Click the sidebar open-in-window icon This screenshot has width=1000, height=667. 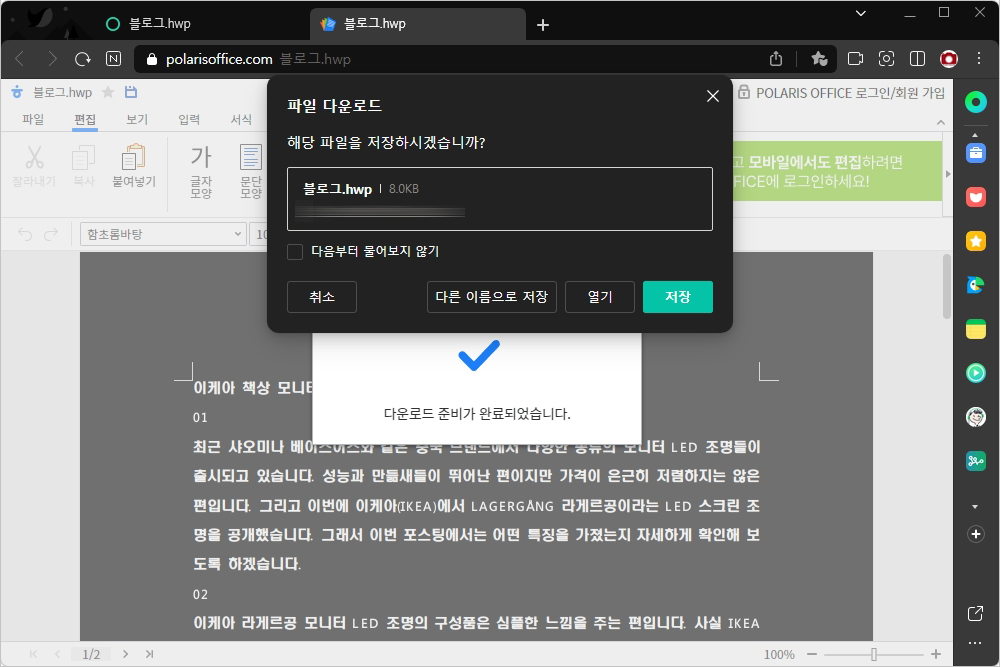975,613
